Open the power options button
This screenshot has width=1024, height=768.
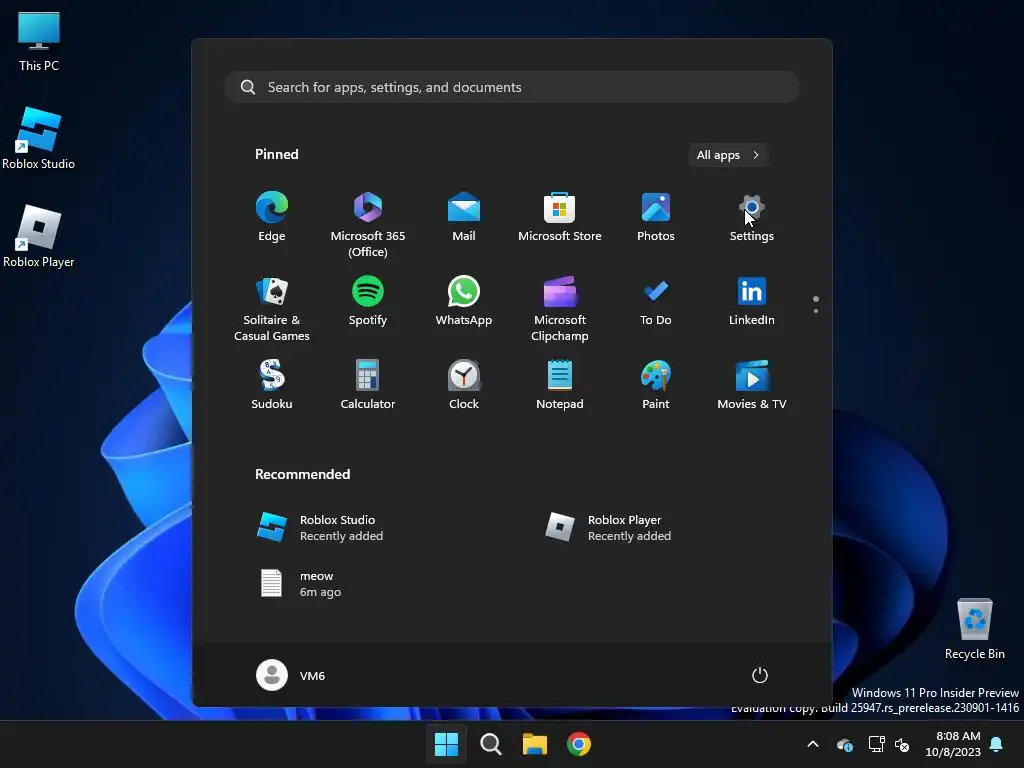pos(760,675)
